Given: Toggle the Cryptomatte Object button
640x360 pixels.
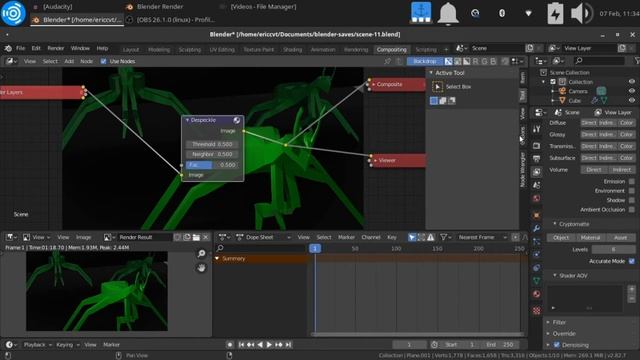Looking at the screenshot, I should tap(560, 238).
